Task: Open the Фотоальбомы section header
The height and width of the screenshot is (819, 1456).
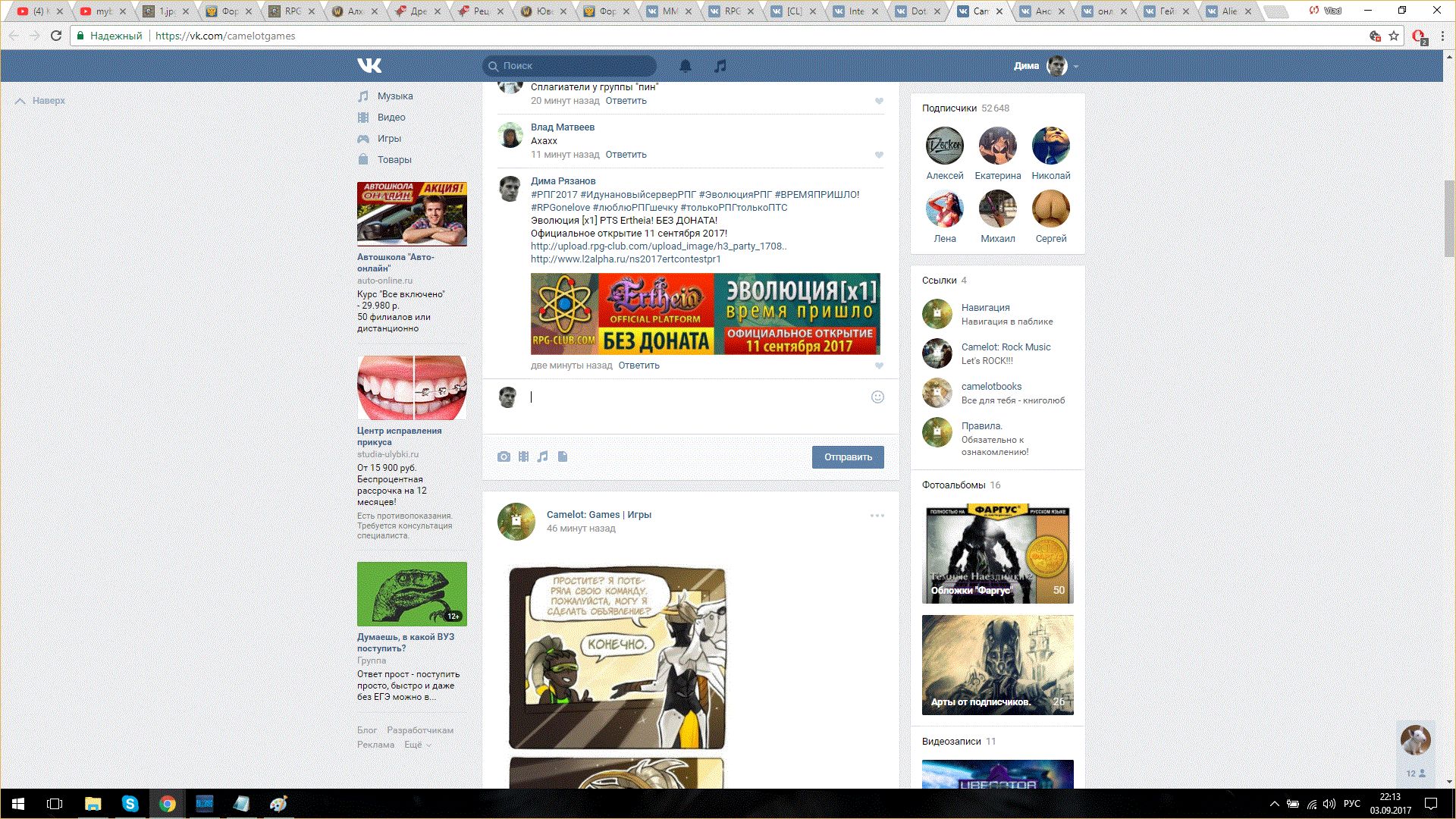Action: tap(961, 485)
